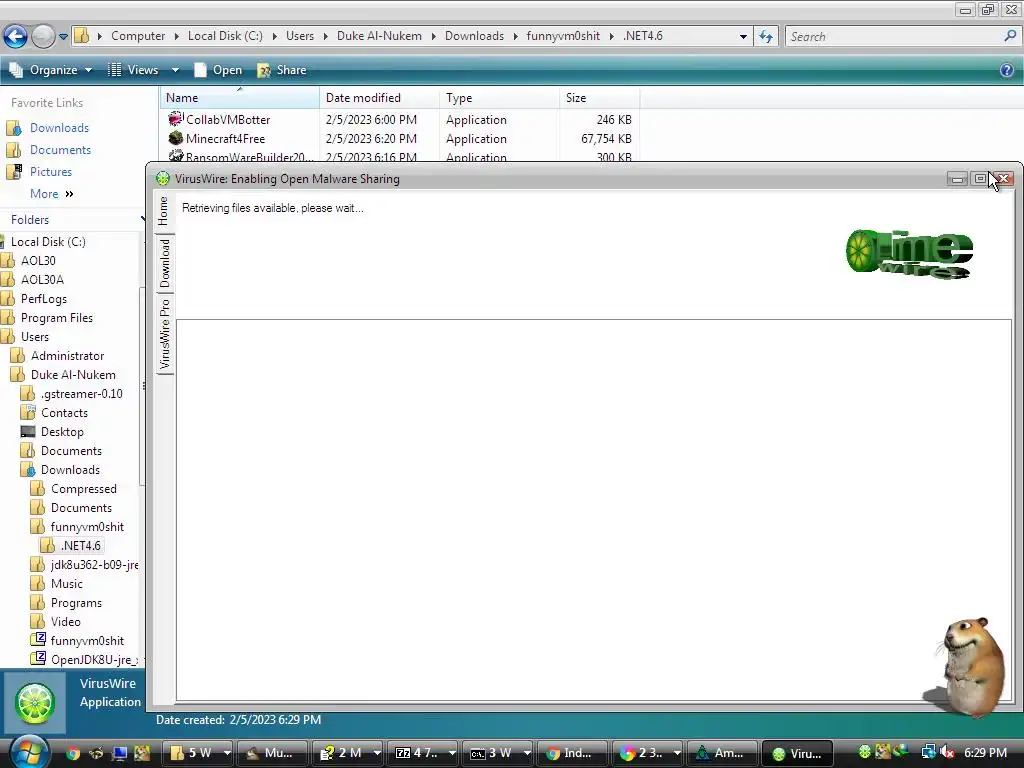Show more favorite links
The width and height of the screenshot is (1024, 768).
pyautogui.click(x=52, y=194)
